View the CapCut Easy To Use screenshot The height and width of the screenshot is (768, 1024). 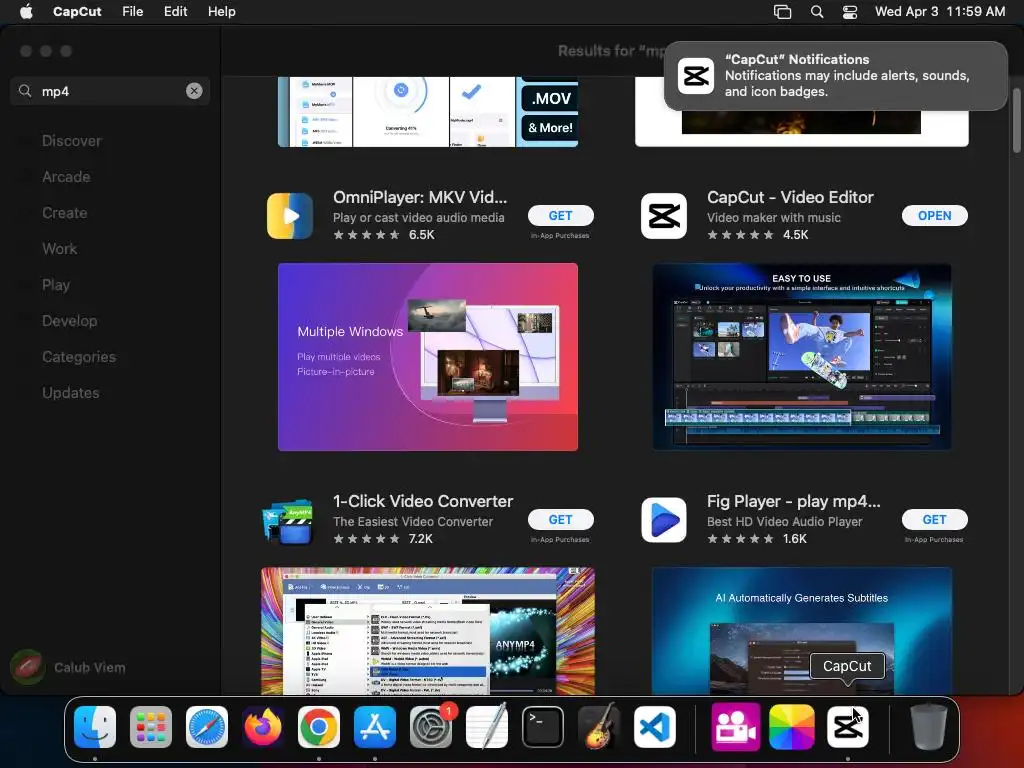[802, 357]
